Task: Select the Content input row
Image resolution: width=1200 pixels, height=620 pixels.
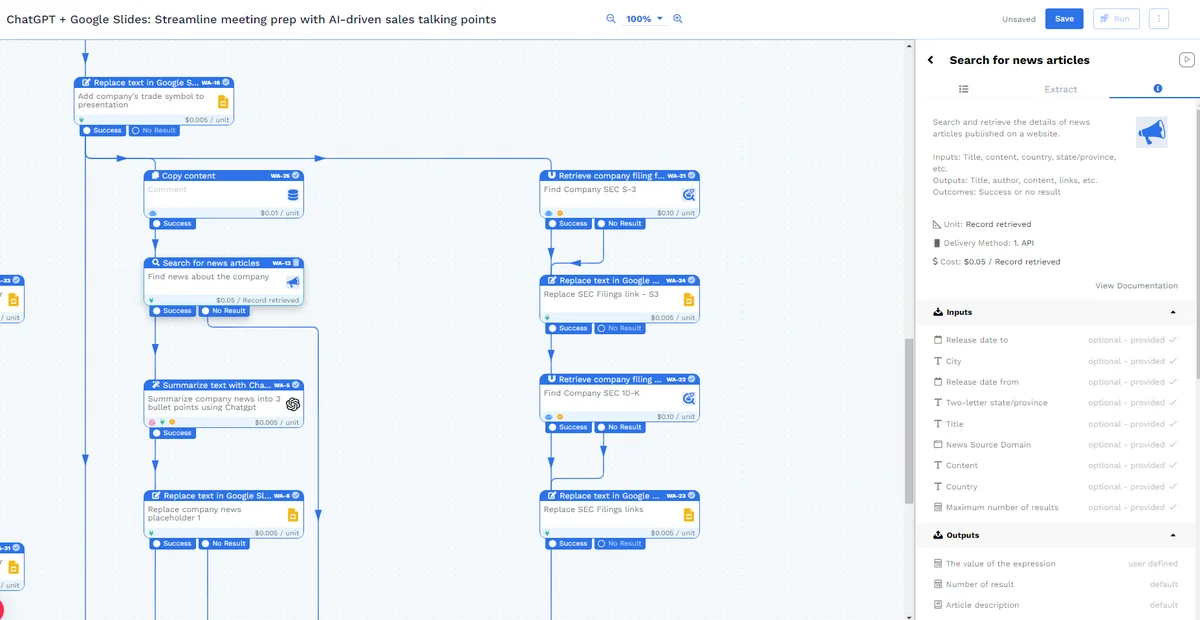Action: click(x=1055, y=465)
